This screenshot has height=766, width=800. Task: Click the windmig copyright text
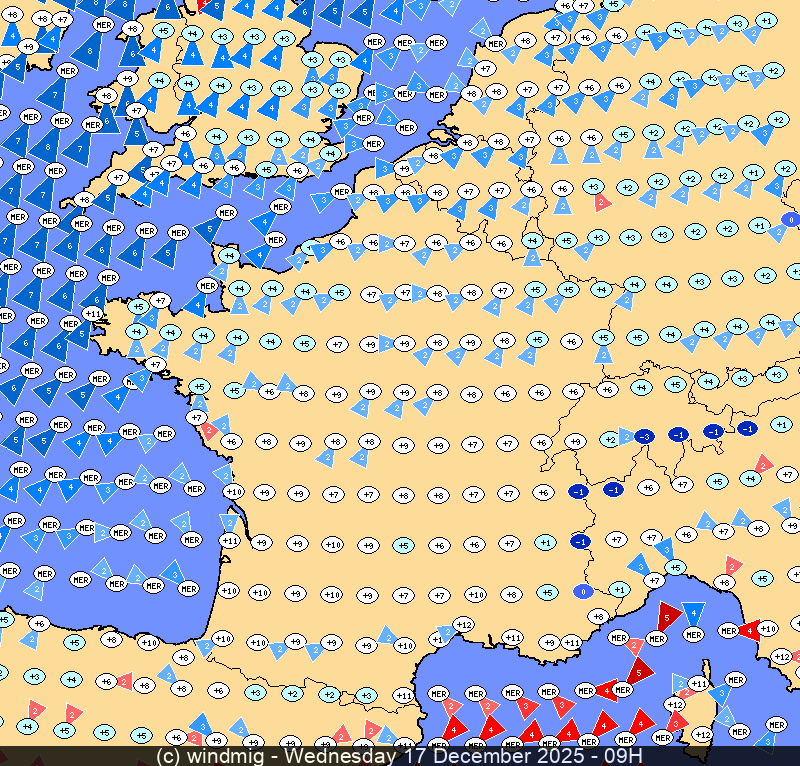pyautogui.click(x=218, y=756)
